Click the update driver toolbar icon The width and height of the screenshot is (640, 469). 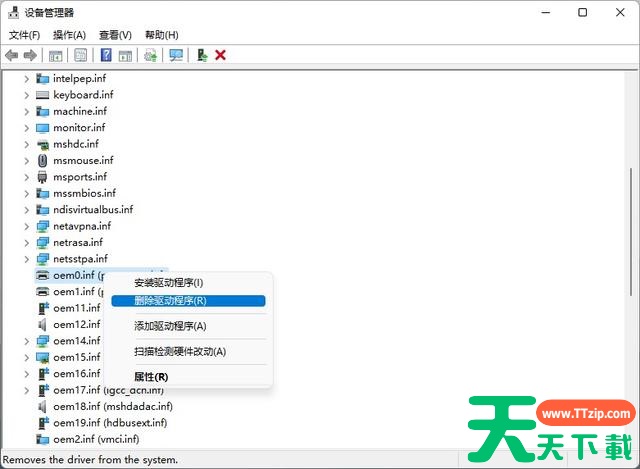click(151, 55)
